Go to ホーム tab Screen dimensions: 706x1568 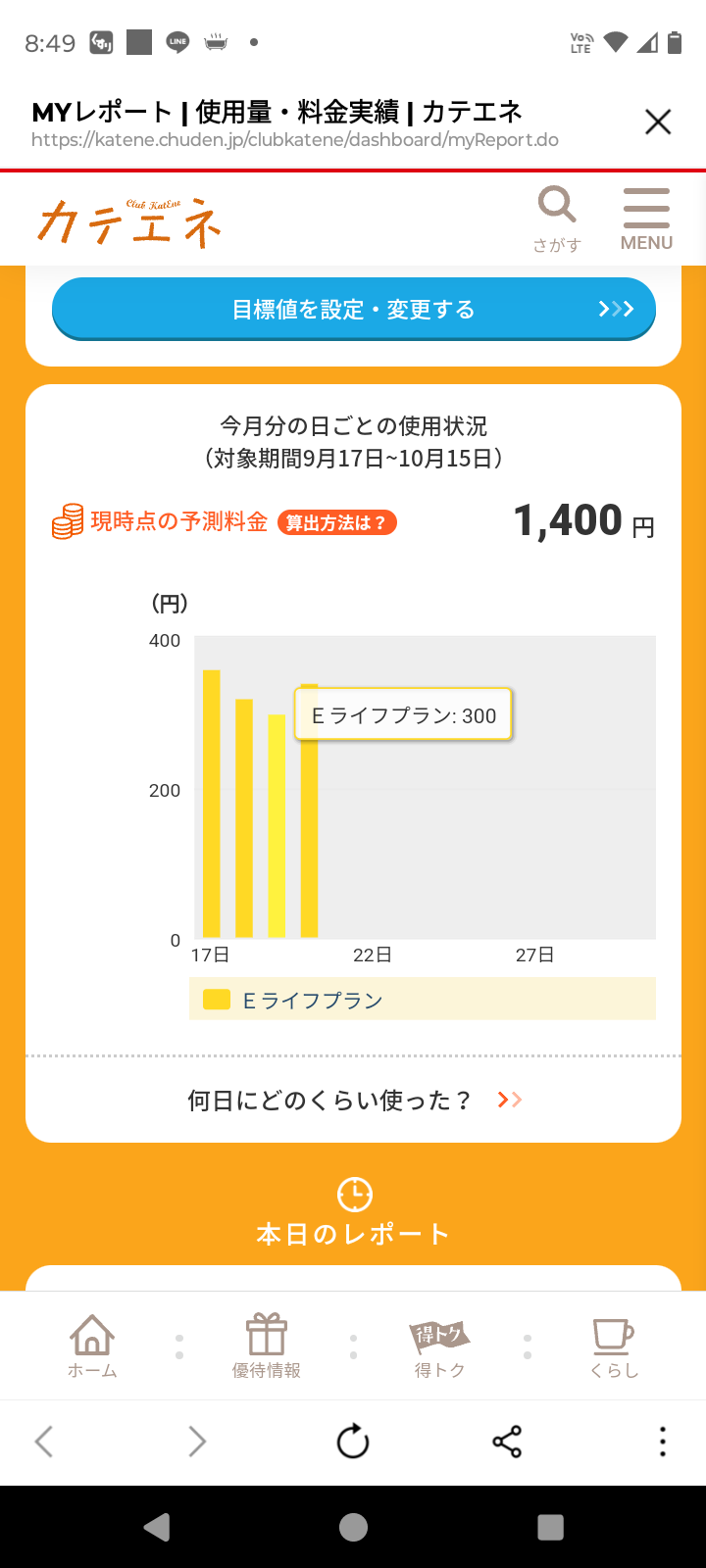pyautogui.click(x=92, y=1346)
